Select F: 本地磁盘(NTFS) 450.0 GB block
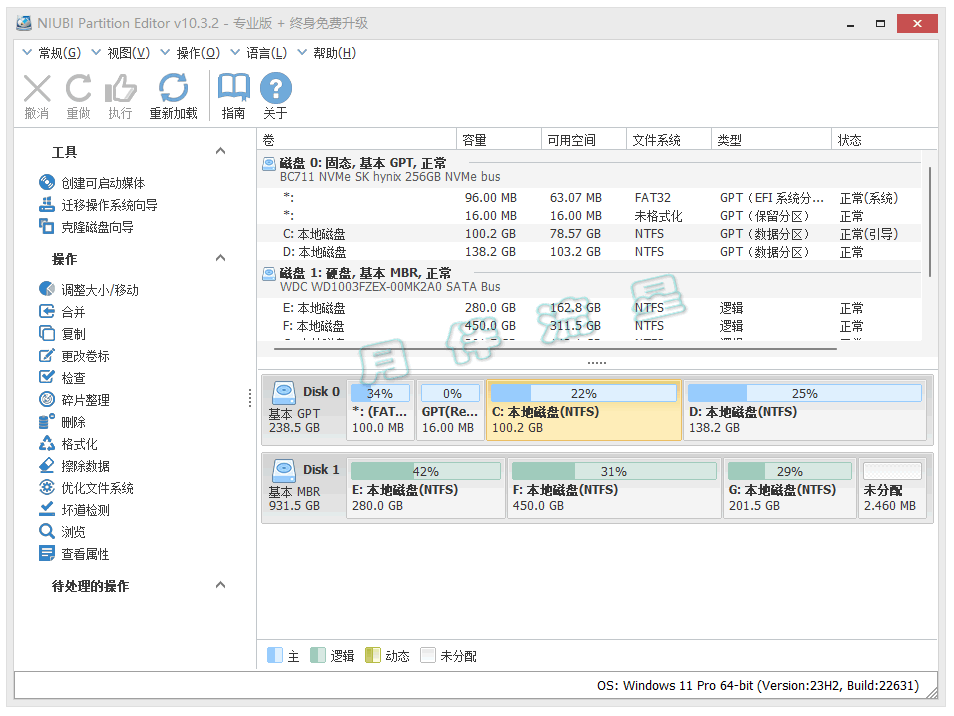954x716 pixels. 614,488
